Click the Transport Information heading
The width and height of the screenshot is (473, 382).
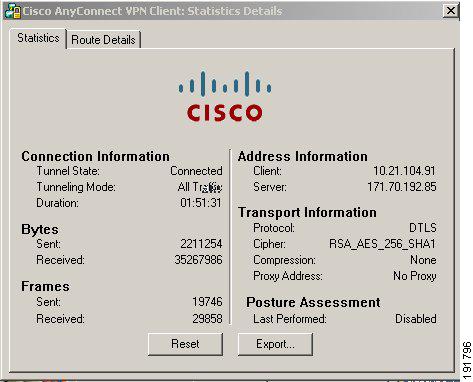307,212
